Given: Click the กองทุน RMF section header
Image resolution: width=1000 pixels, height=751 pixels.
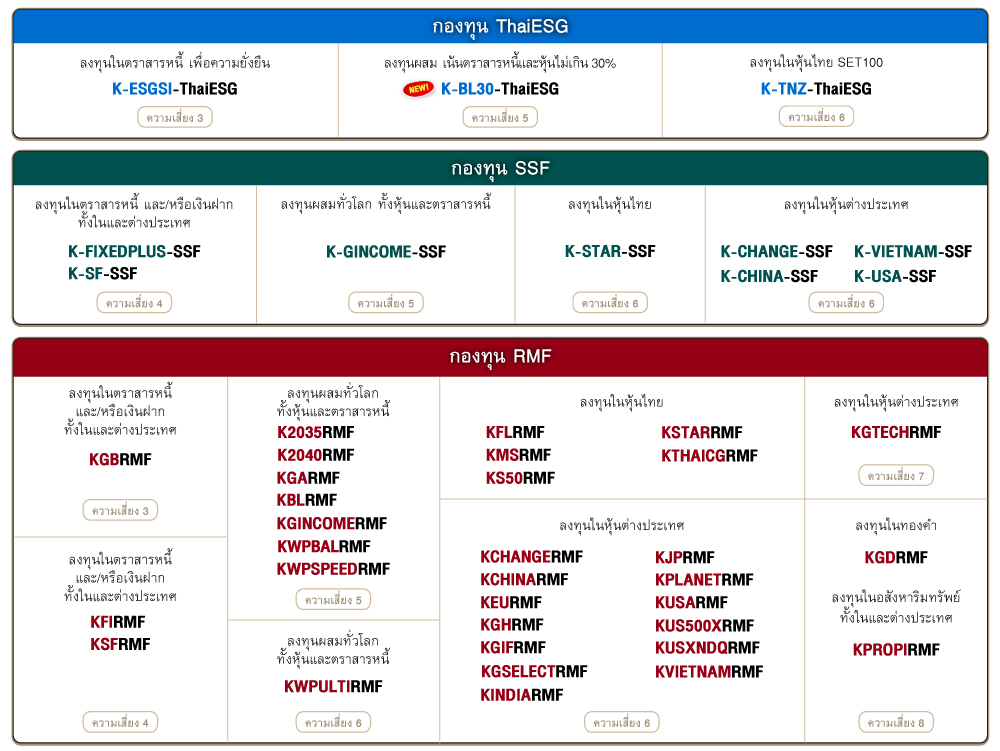Looking at the screenshot, I should click(x=500, y=357).
